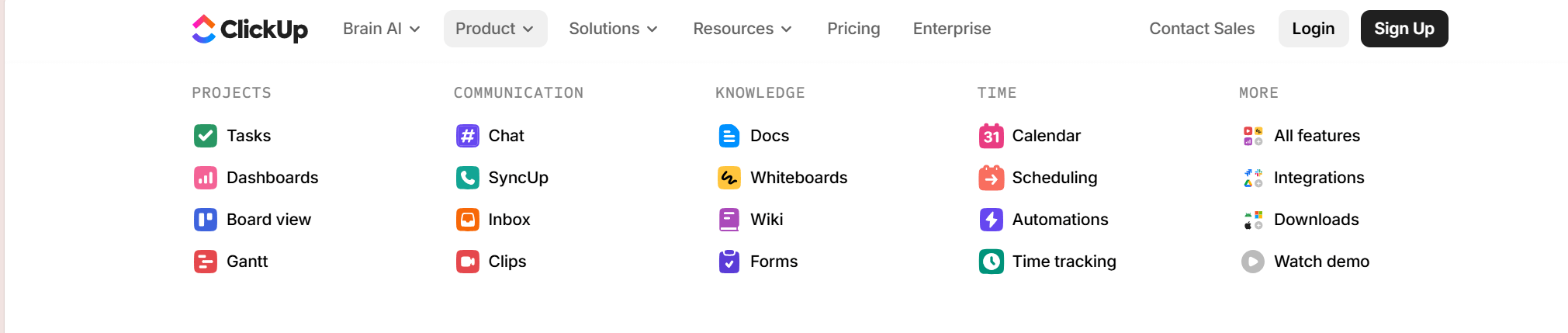Open the Enterprise menu item
This screenshot has height=333, width=1568.
click(952, 29)
